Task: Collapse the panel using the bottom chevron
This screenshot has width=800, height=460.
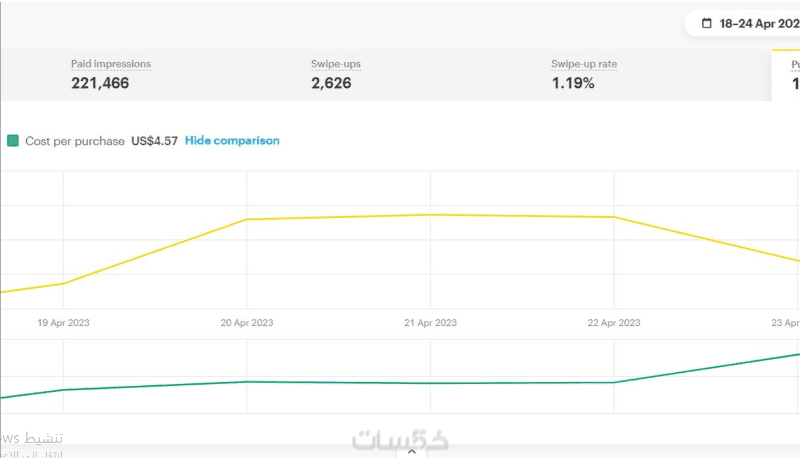Action: coord(411,452)
